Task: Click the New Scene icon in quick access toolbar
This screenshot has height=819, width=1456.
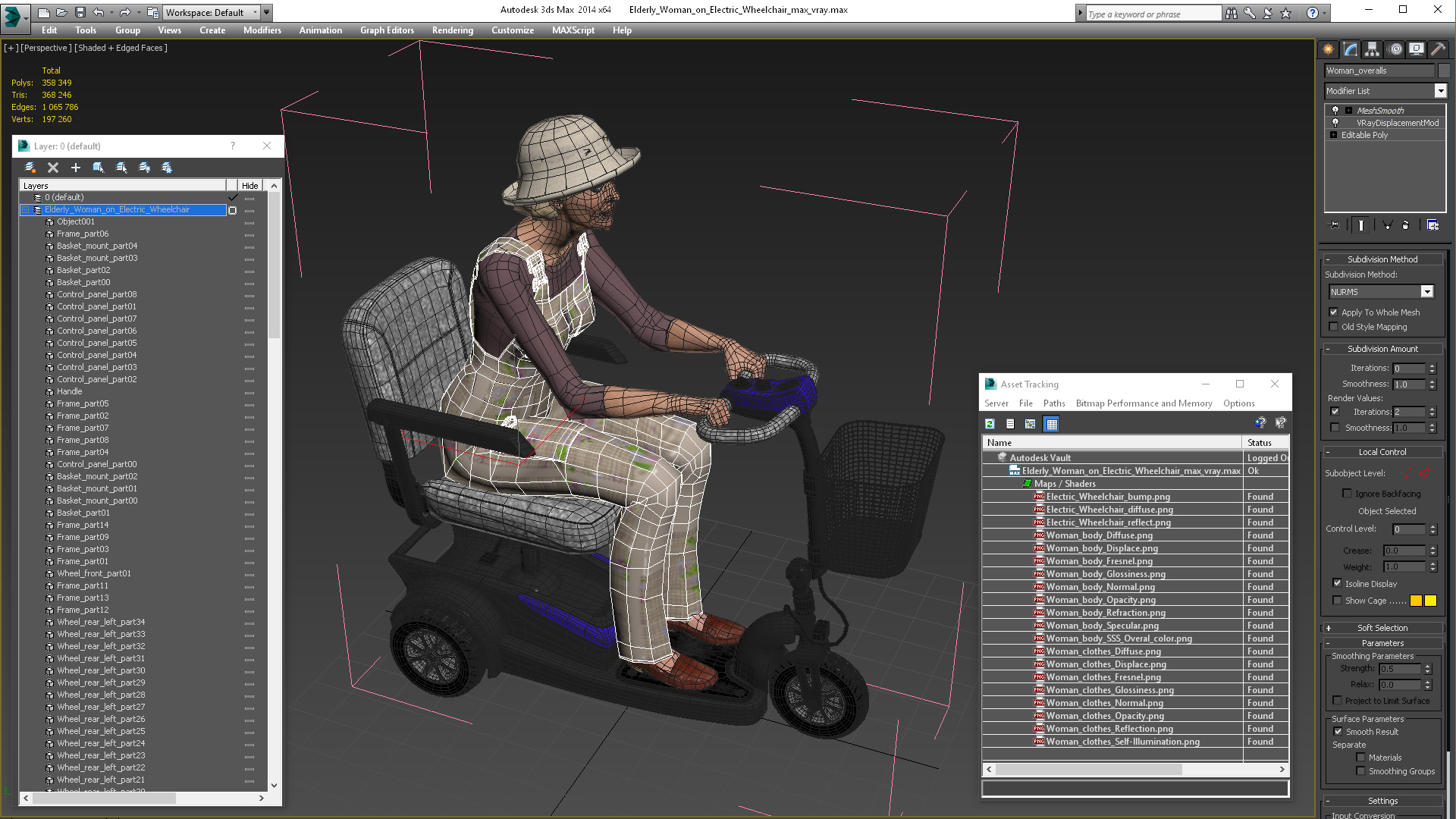Action: 44,12
